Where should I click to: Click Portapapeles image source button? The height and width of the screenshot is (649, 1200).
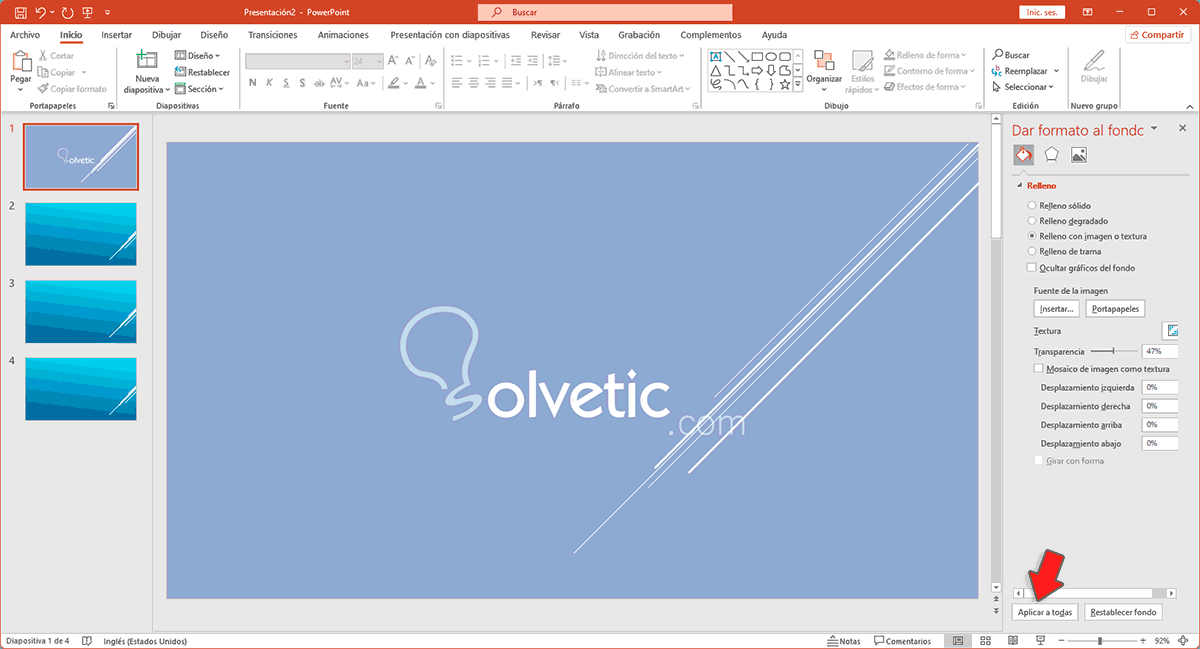(1115, 309)
